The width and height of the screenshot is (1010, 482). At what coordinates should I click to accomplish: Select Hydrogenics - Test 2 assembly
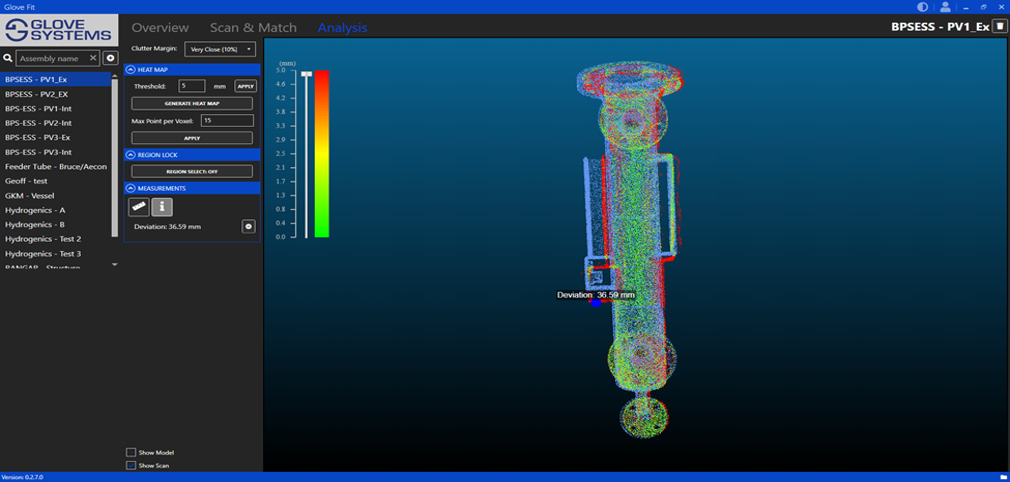[55, 239]
